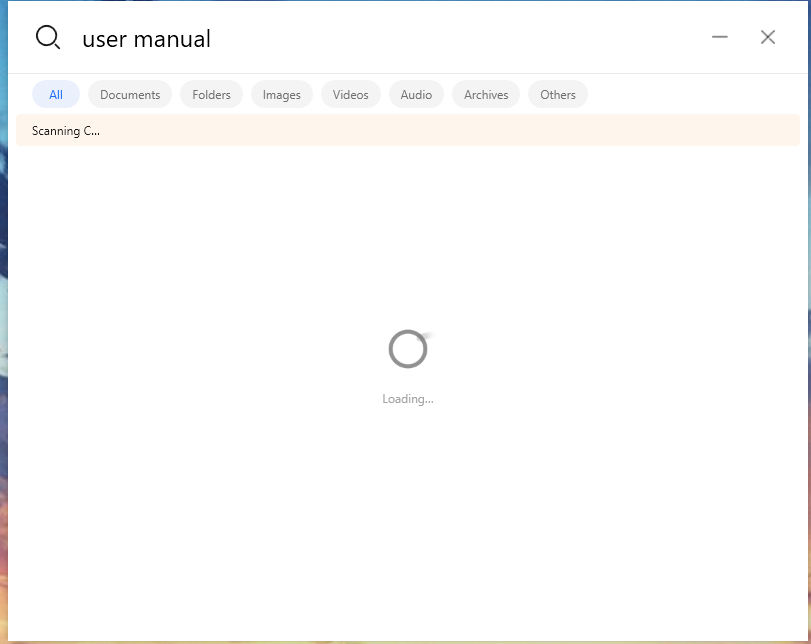811x644 pixels.
Task: Show Archives results only
Action: 486,95
